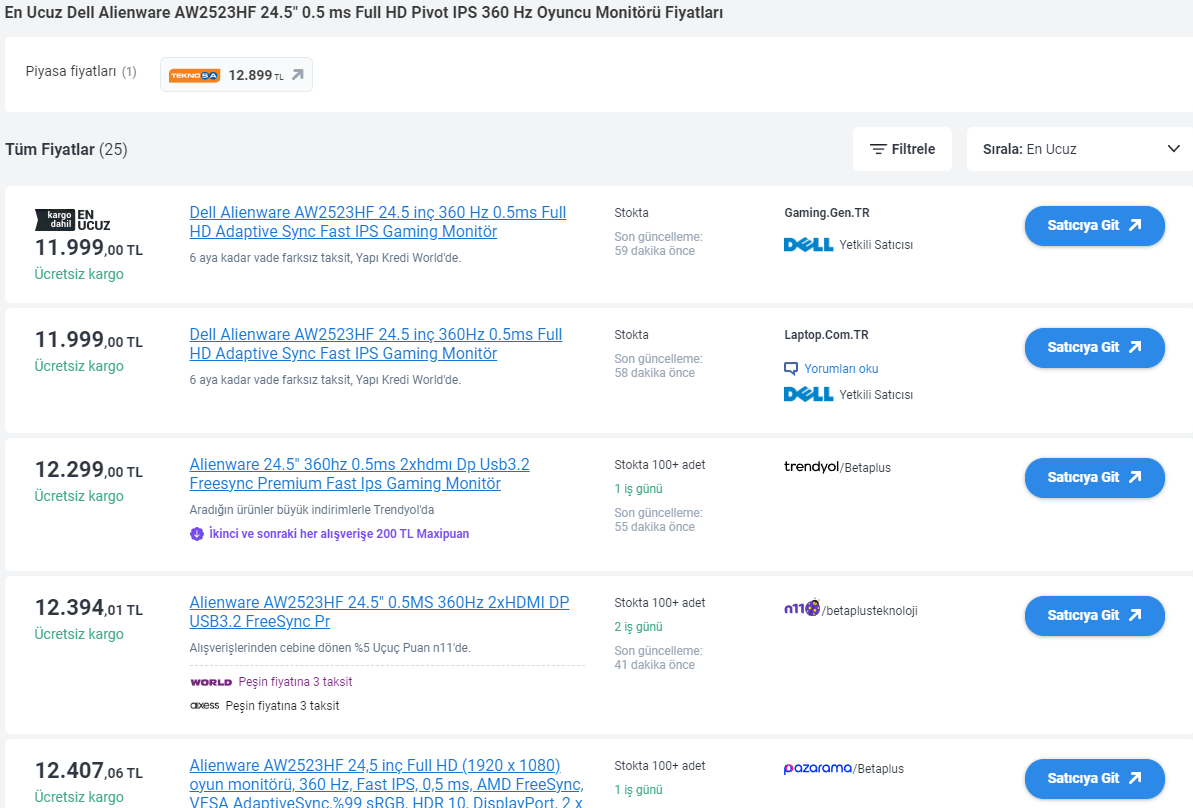Click the 12.407,06 TL price
Viewport: 1193px width, 808px height.
coord(89,770)
